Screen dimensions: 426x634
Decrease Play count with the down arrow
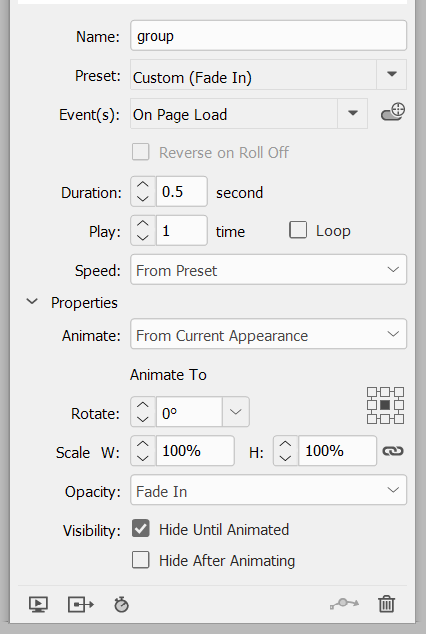point(143,237)
